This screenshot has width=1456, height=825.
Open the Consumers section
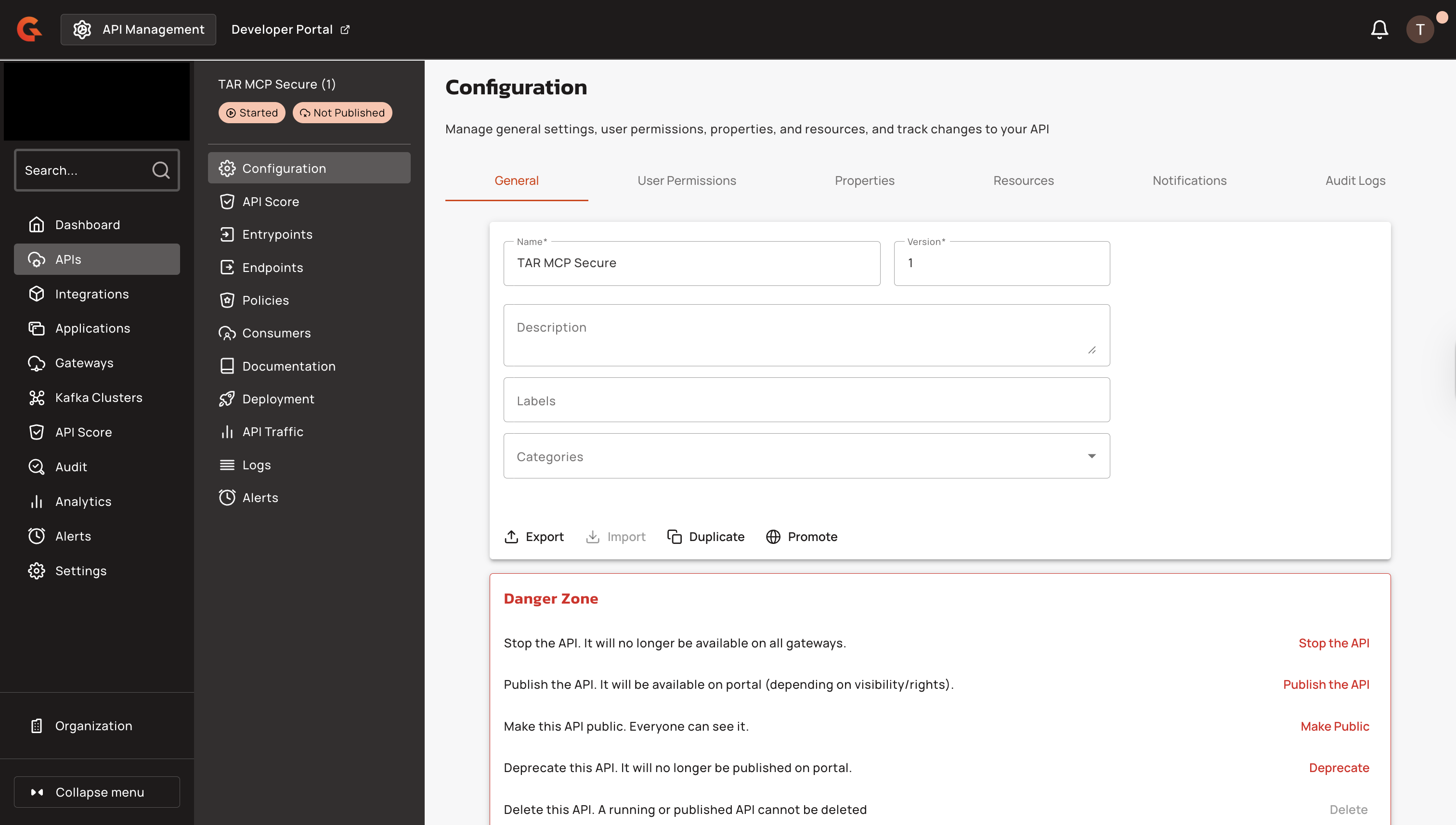click(276, 333)
